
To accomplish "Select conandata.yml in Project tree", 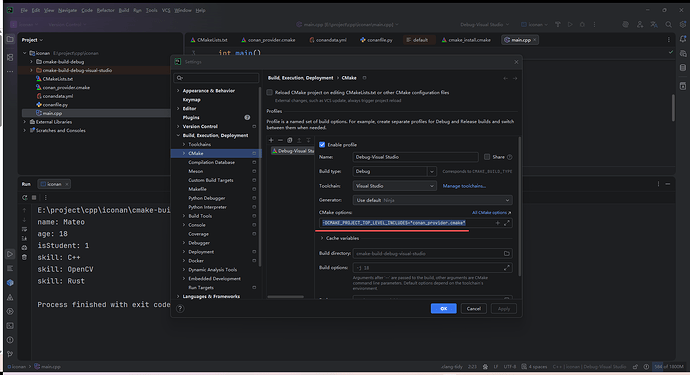I will tap(58, 96).
